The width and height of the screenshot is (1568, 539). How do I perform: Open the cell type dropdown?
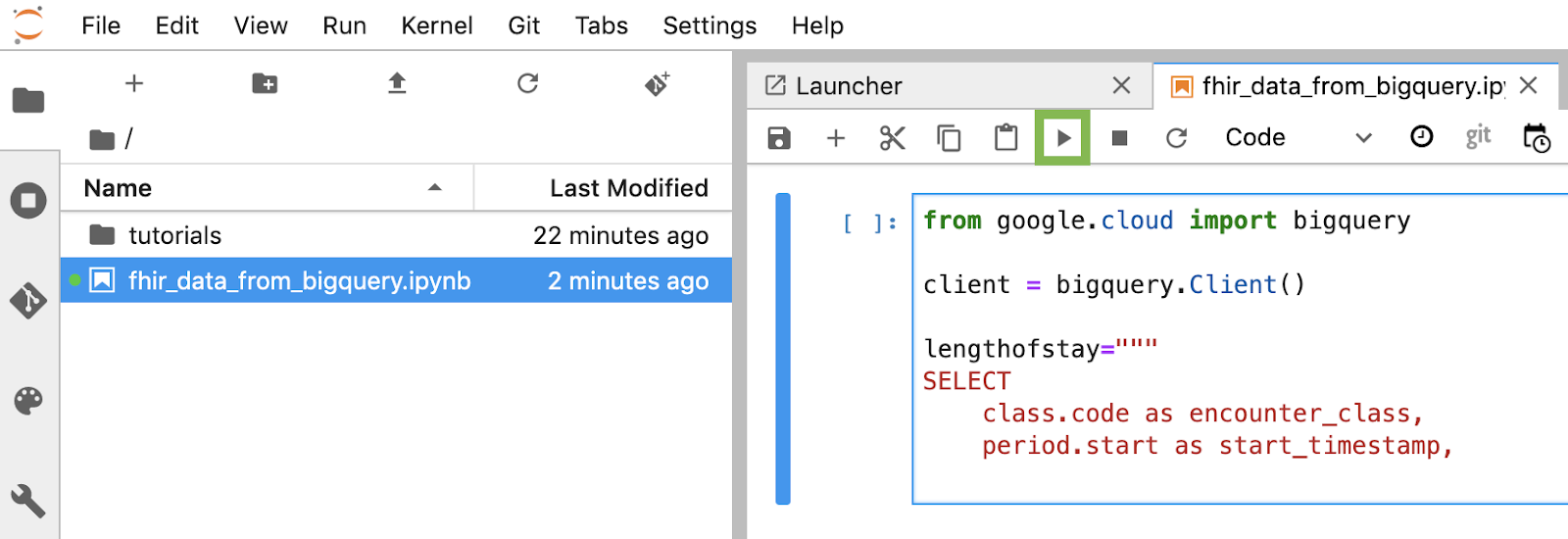(1297, 138)
